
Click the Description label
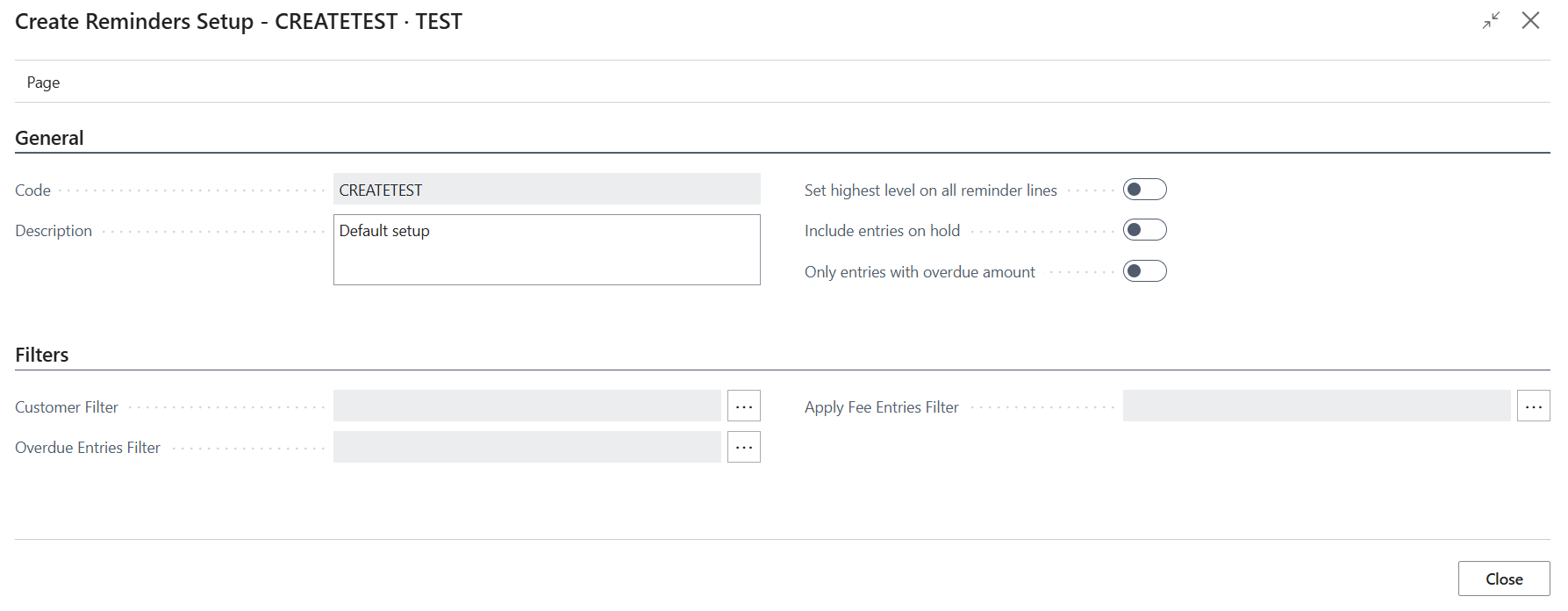[54, 231]
